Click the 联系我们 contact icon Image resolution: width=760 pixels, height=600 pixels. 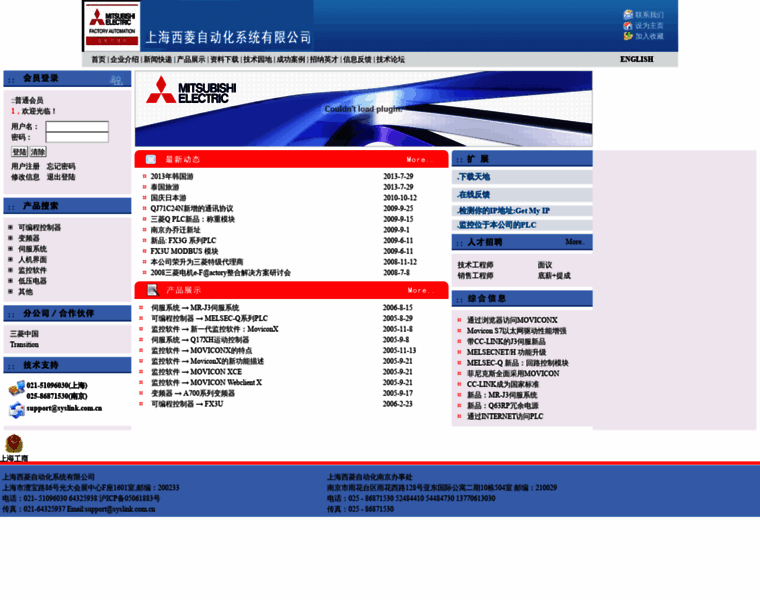point(628,15)
